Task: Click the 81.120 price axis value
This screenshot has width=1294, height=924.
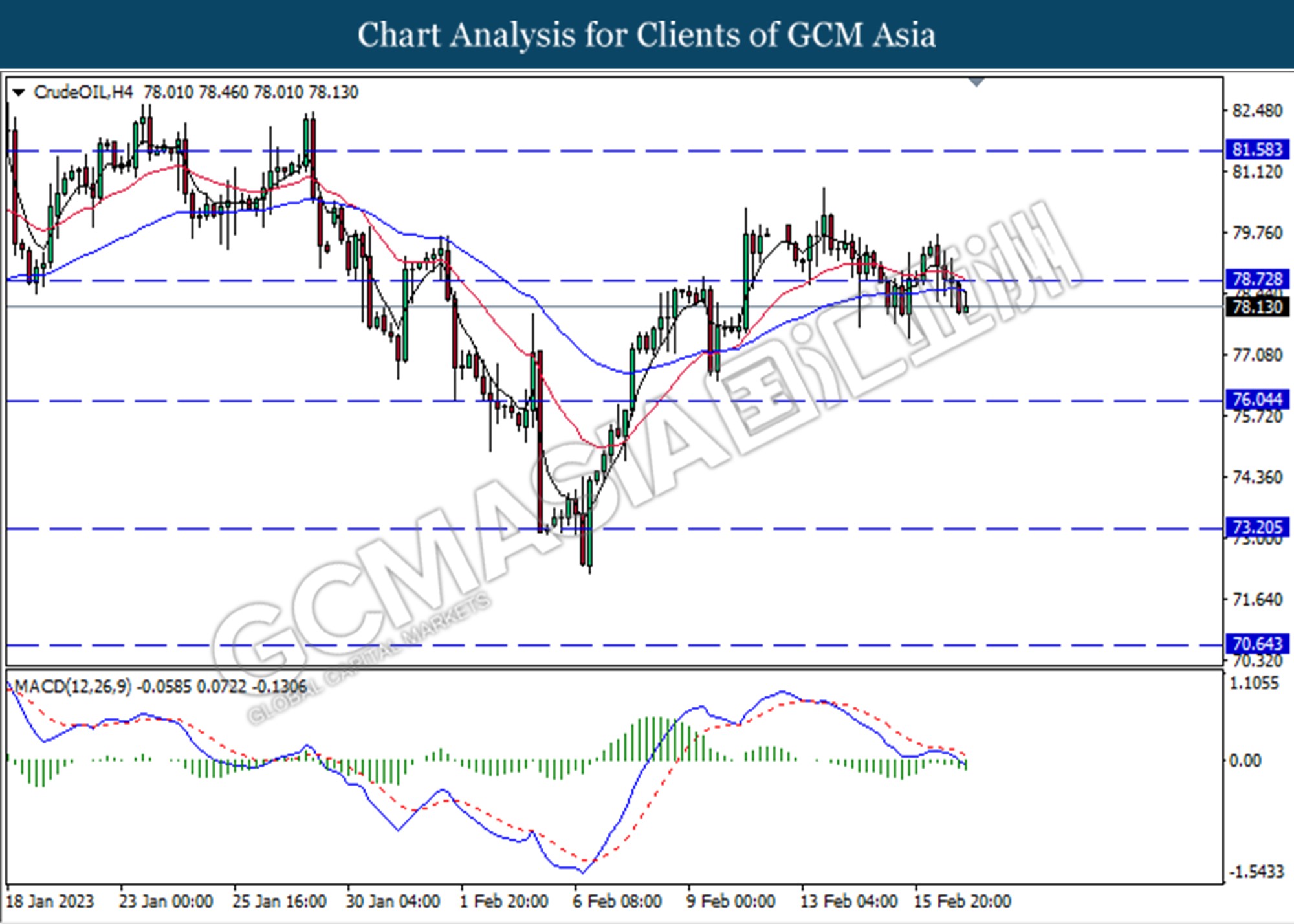Action: (x=1257, y=172)
